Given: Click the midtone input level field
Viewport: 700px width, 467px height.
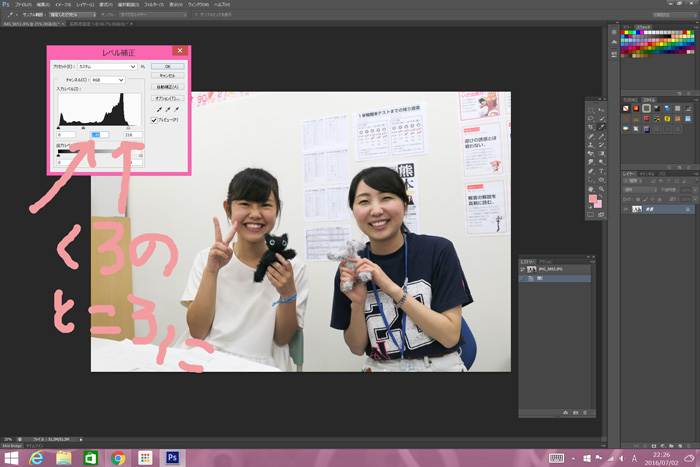Looking at the screenshot, I should (x=100, y=134).
